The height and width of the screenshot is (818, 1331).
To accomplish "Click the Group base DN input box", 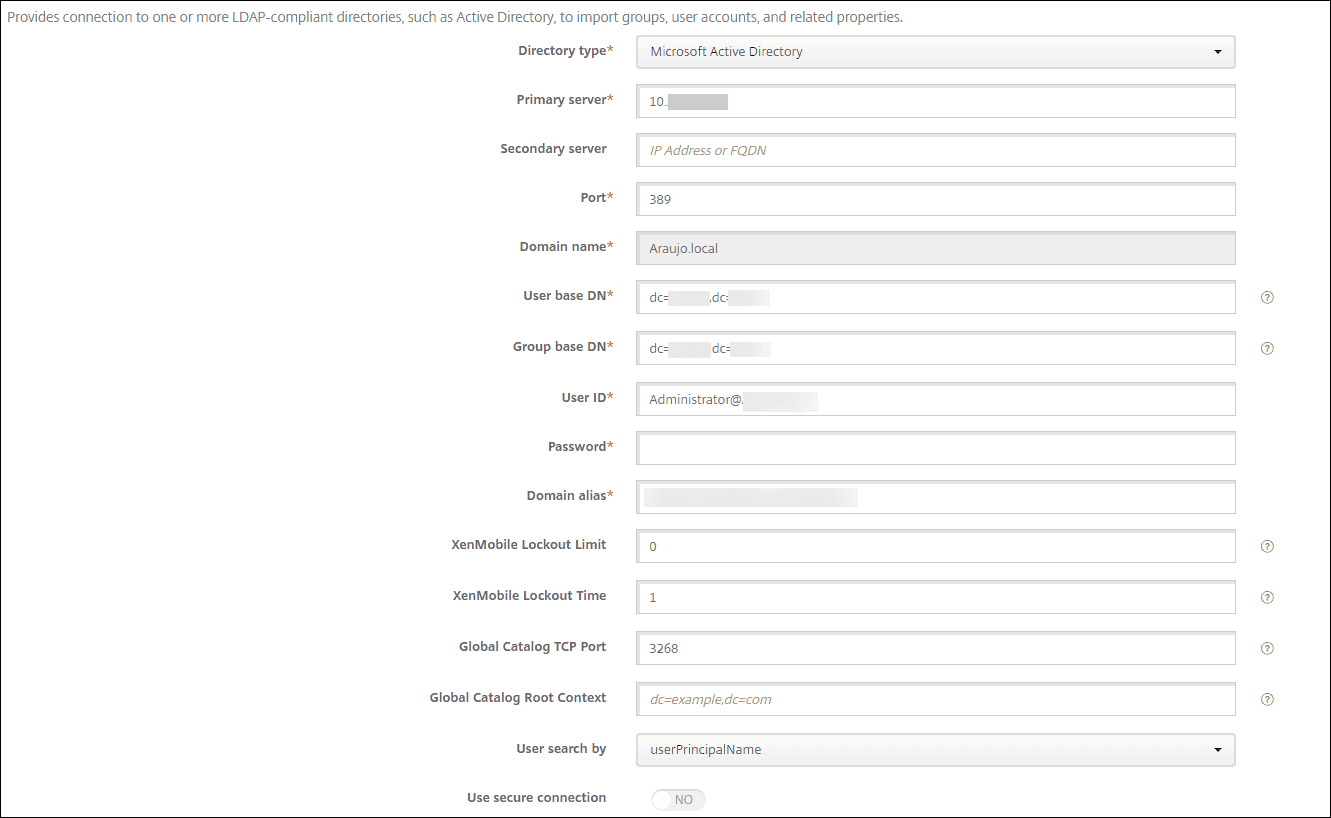I will [x=935, y=348].
